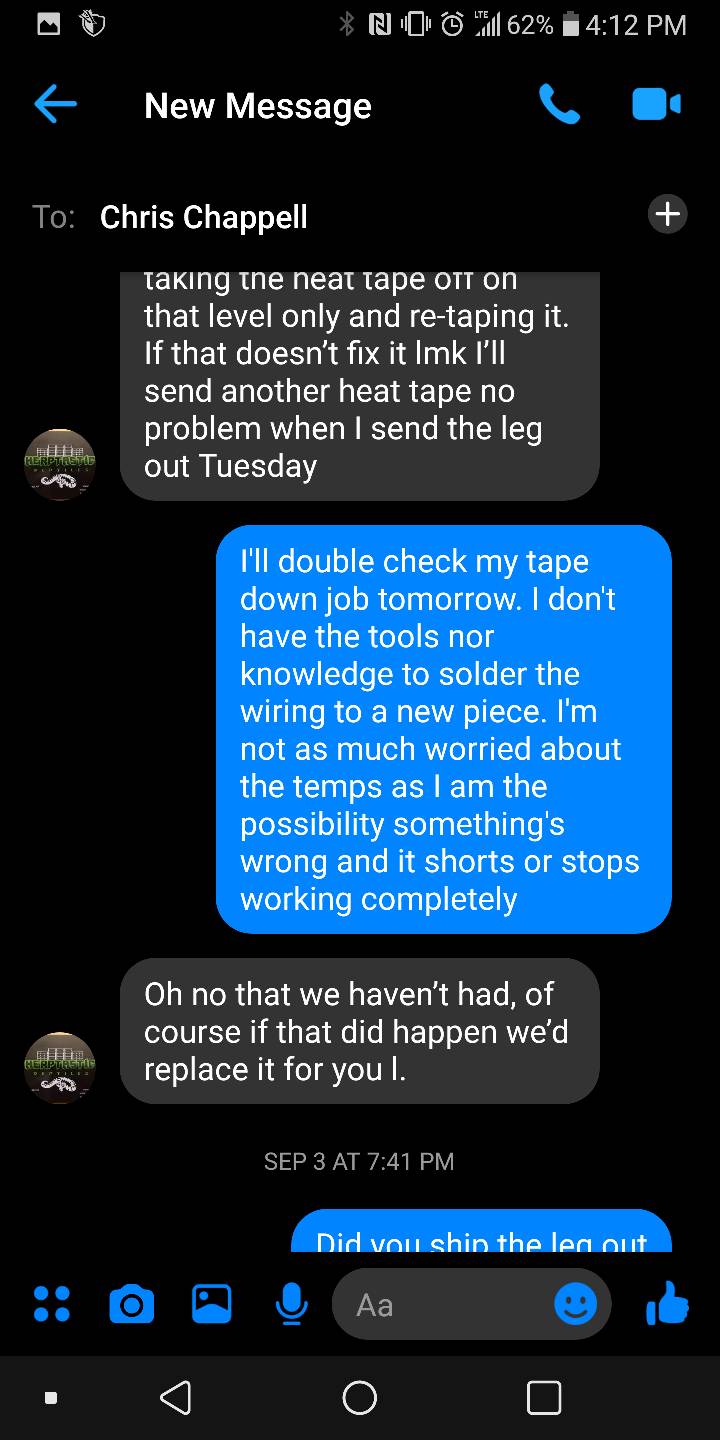The height and width of the screenshot is (1440, 720).
Task: Open the four-dot more apps menu
Action: tap(52, 1304)
